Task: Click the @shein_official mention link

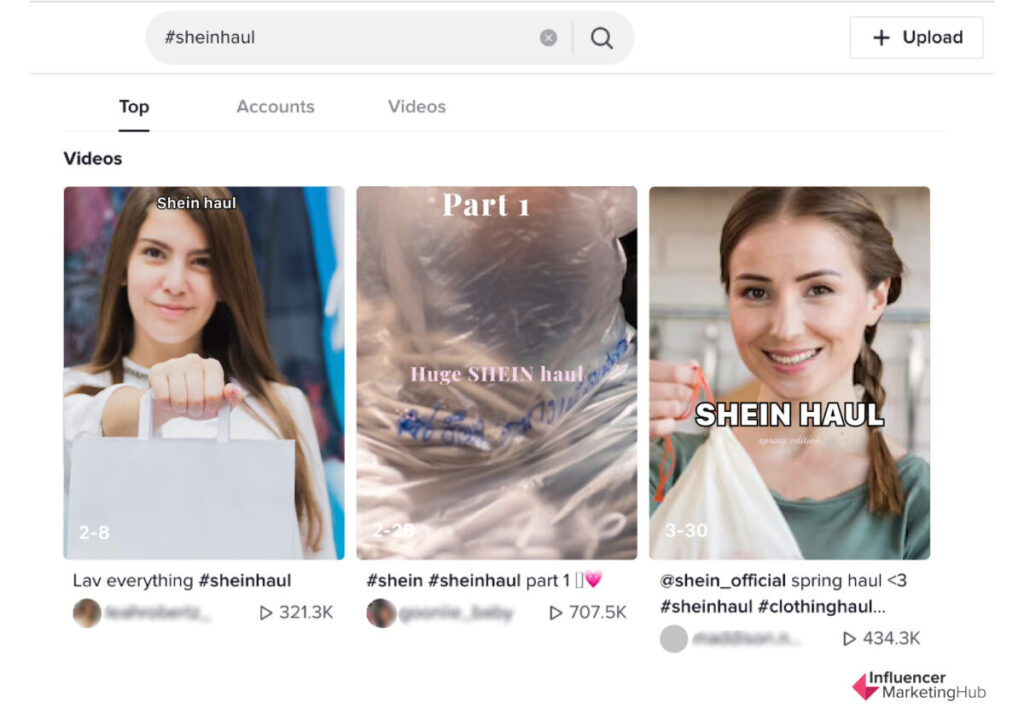Action: click(723, 580)
